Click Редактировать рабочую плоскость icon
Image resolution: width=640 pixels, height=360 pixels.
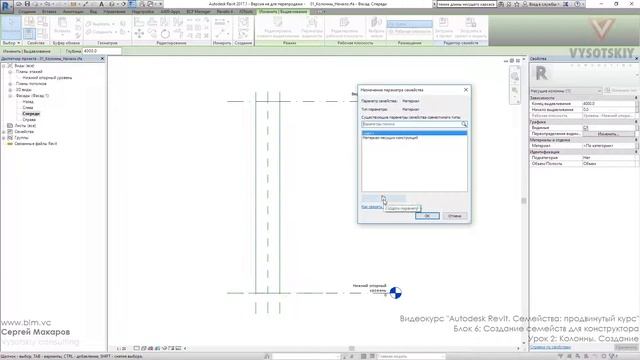point(344,27)
